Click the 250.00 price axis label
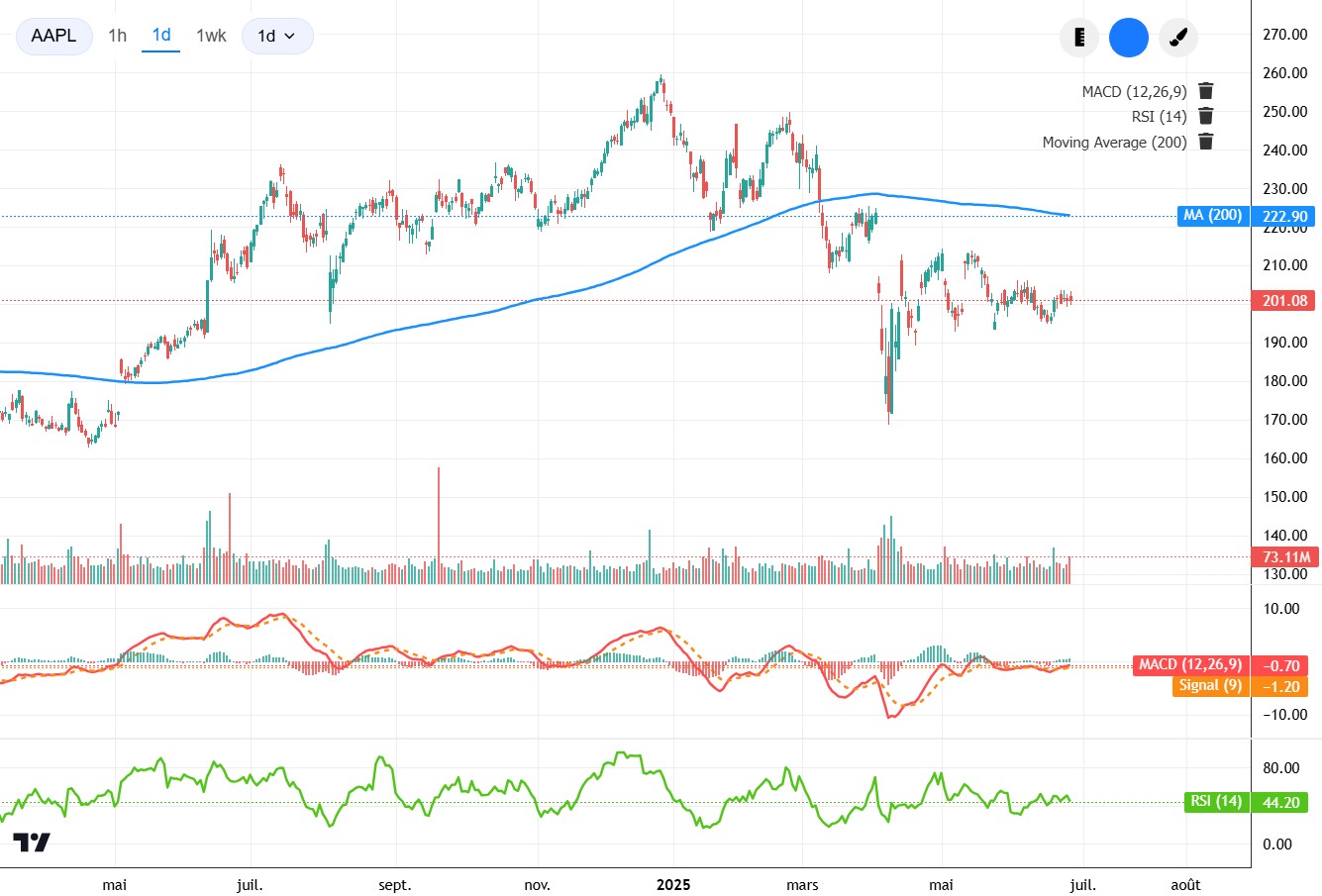This screenshot has height=896, width=1322. coord(1284,112)
